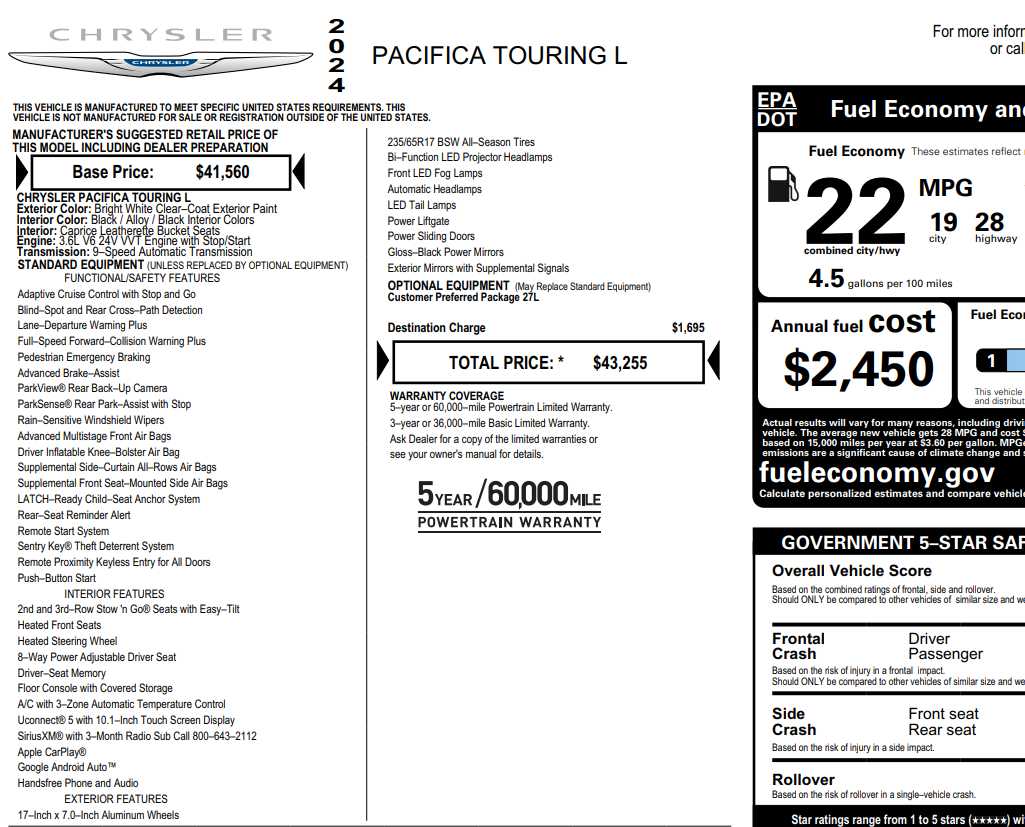
Task: Click the fuel pump icon
Action: coord(783,186)
